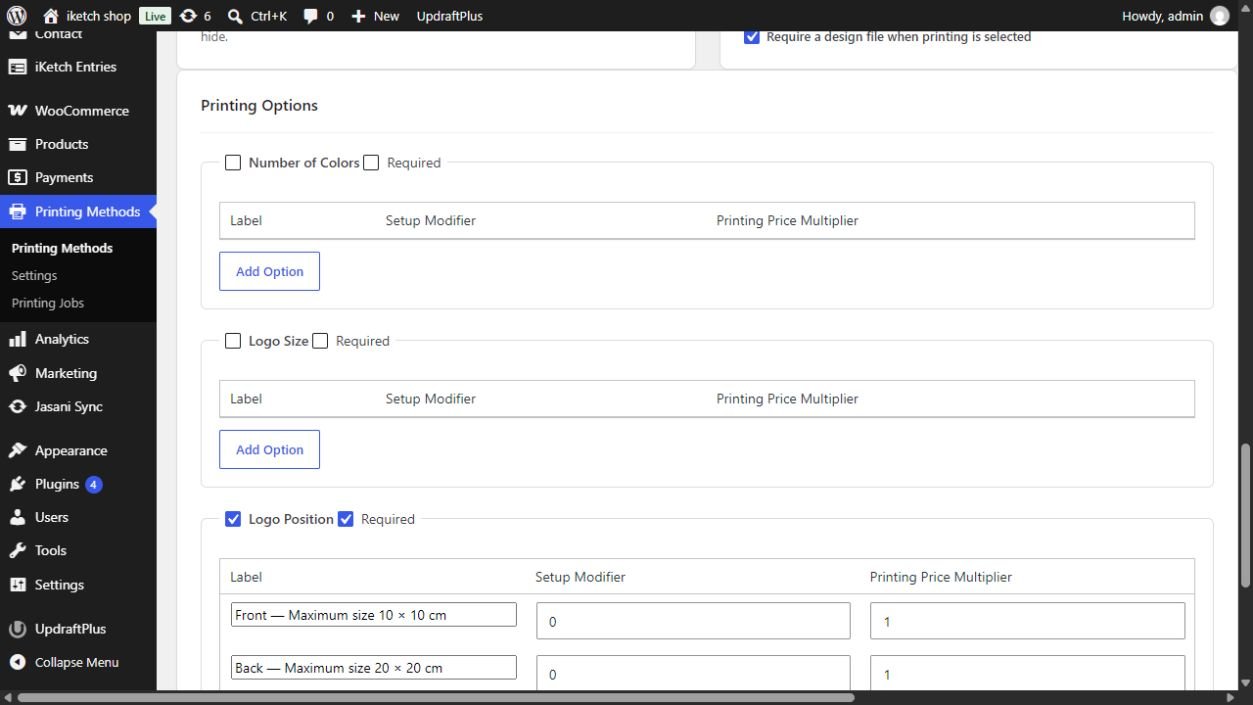The width and height of the screenshot is (1253, 705).
Task: Click the Front row Setup Modifier field
Action: [693, 621]
